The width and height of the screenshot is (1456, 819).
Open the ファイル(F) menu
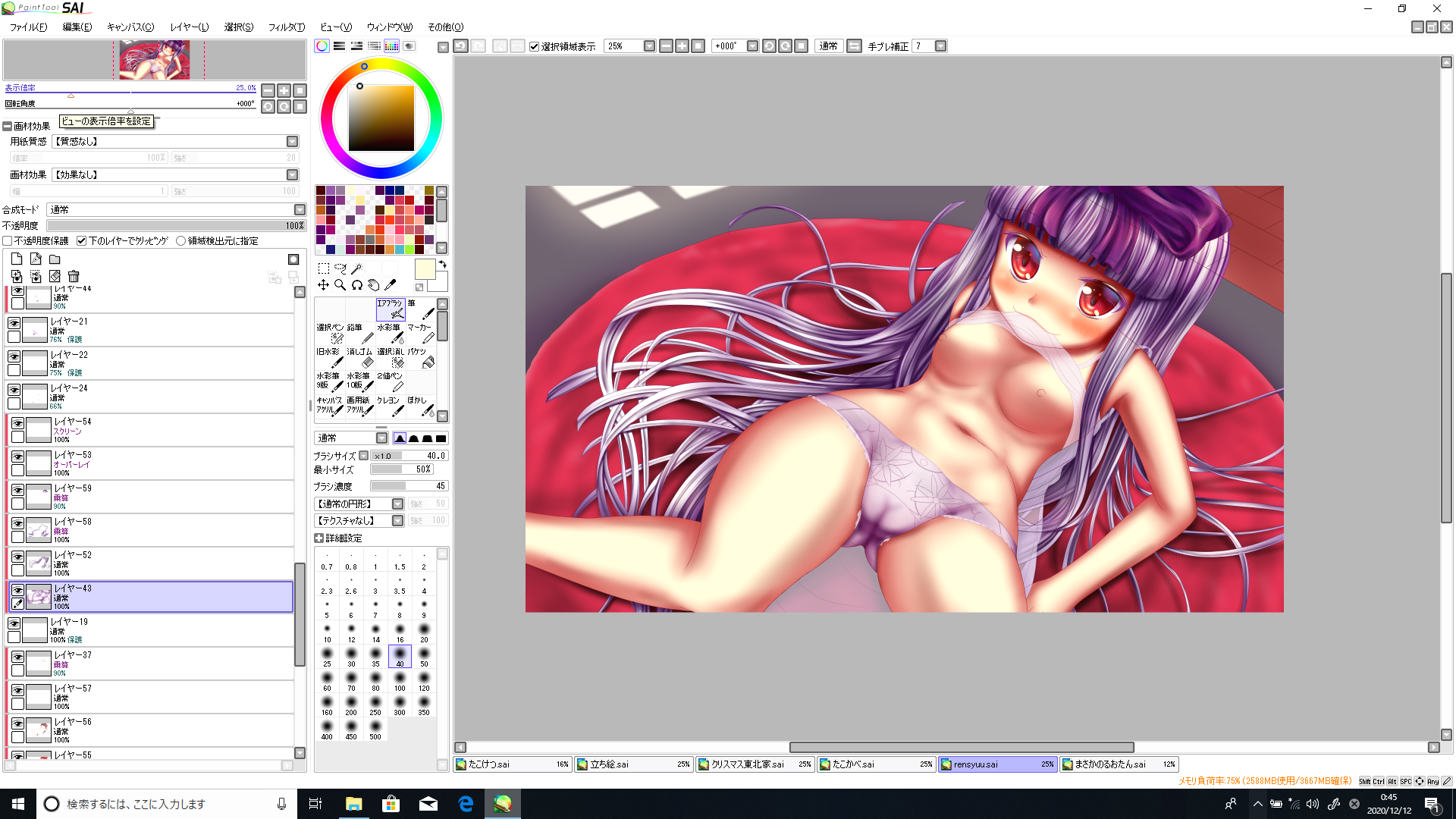pos(28,27)
